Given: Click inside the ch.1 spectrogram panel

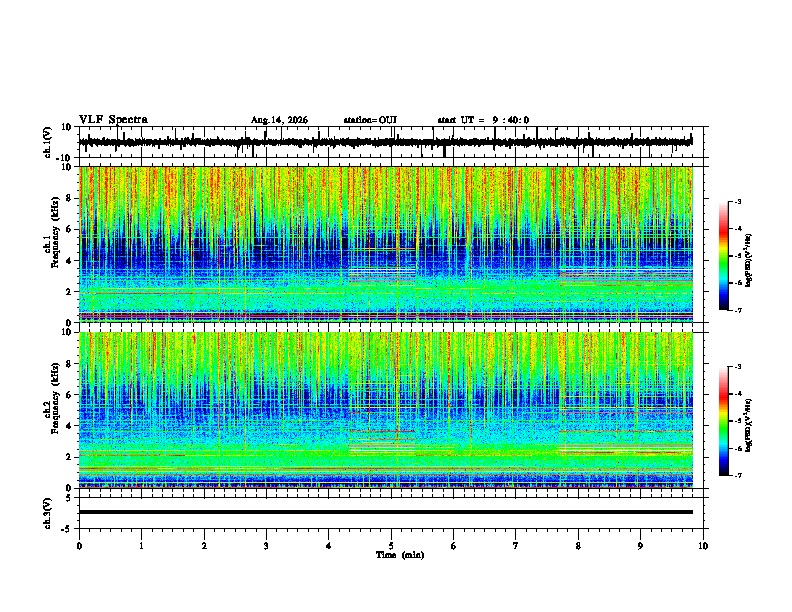Looking at the screenshot, I should click(x=386, y=244).
